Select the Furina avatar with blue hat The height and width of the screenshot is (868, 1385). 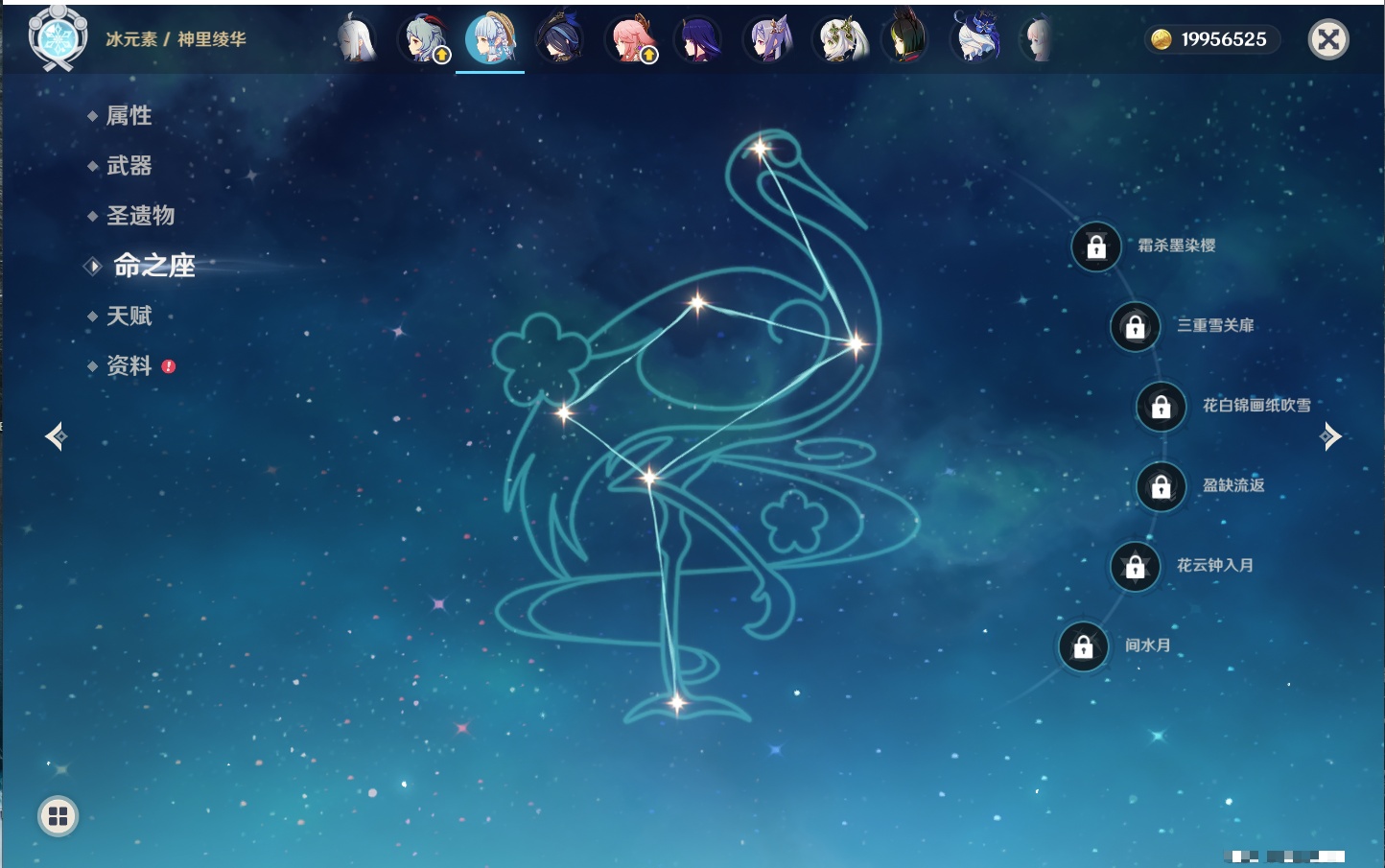pos(976,38)
